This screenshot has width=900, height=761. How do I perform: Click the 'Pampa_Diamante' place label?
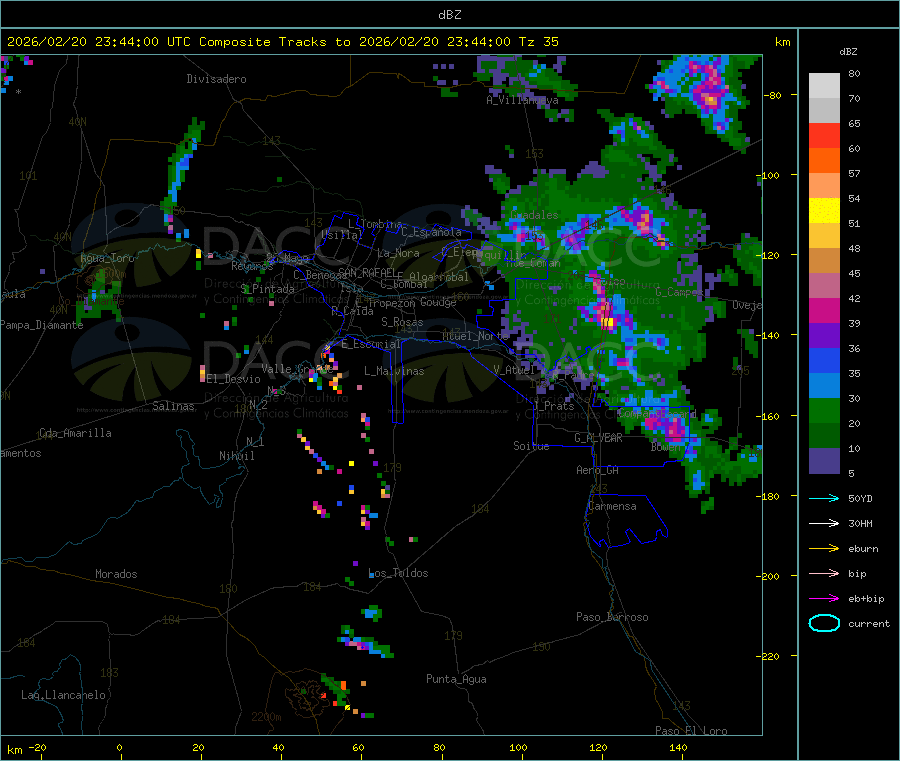click(41, 325)
